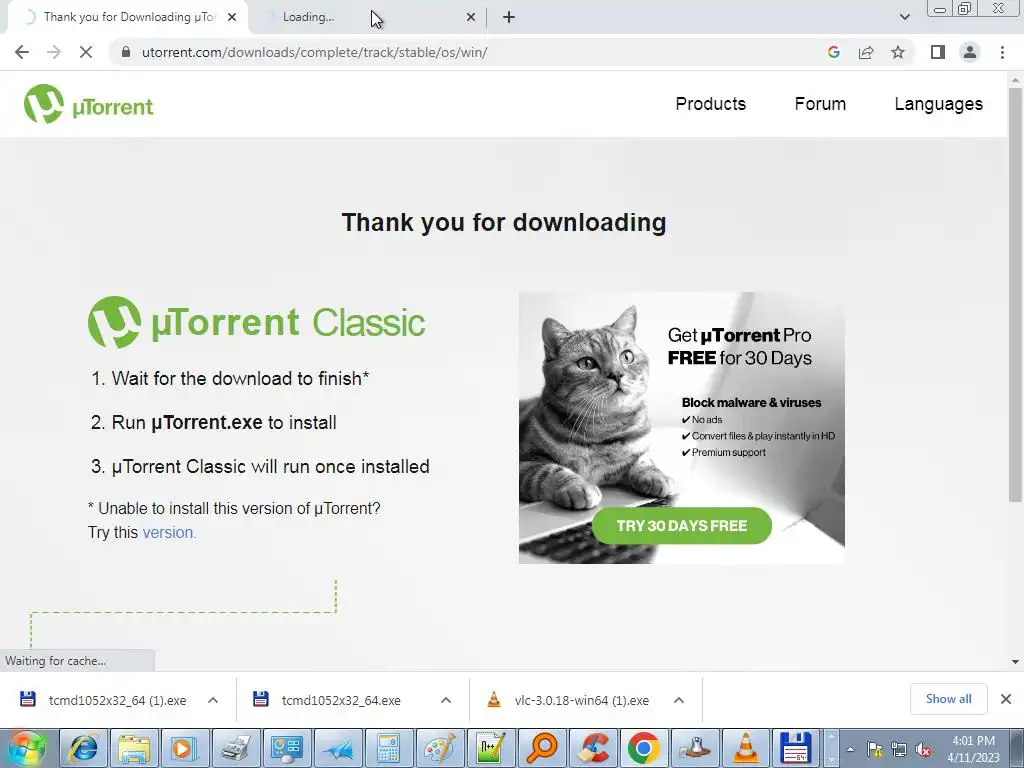Expand options for tcmd1052x32_64.exe download
1024x768 pixels.
point(446,700)
